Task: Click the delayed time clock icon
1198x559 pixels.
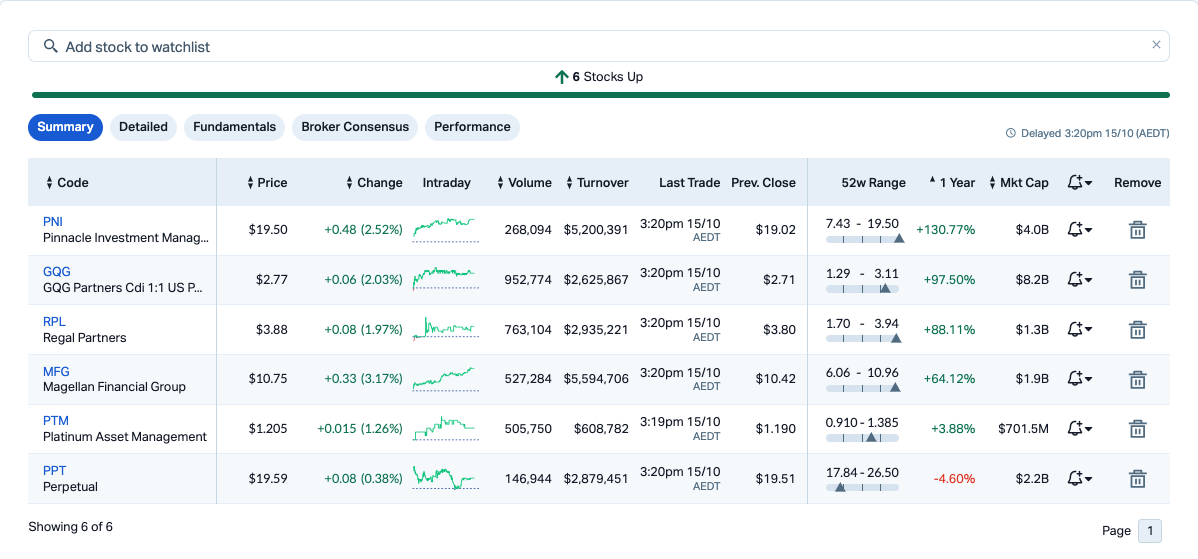Action: pos(1010,133)
